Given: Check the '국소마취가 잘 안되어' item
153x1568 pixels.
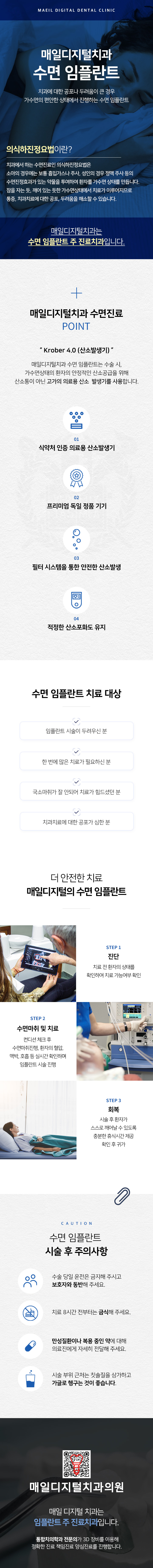Looking at the screenshot, I should (x=76, y=791).
